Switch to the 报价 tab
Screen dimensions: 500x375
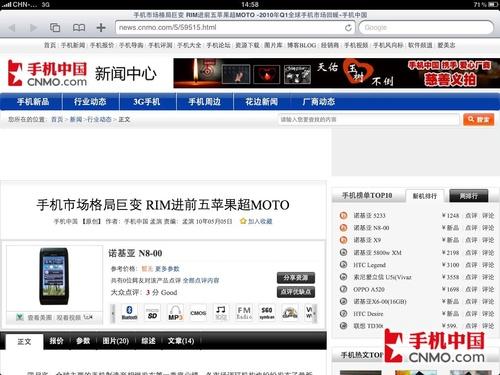pyautogui.click(x=56, y=341)
